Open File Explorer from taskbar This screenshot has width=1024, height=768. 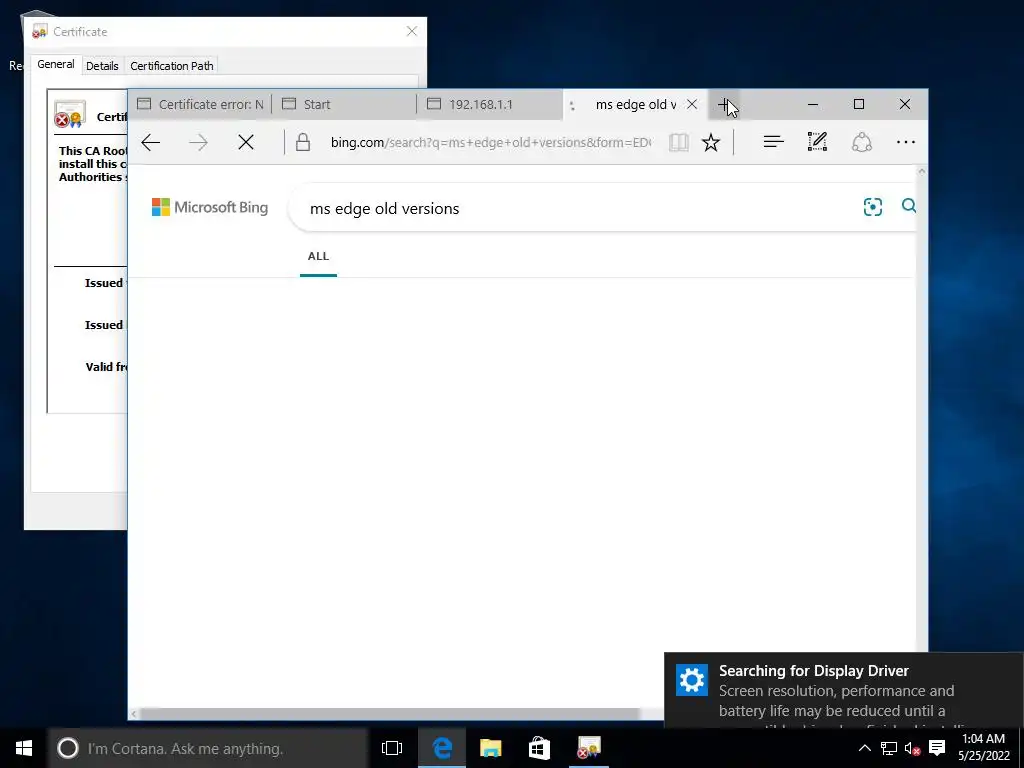click(x=490, y=748)
